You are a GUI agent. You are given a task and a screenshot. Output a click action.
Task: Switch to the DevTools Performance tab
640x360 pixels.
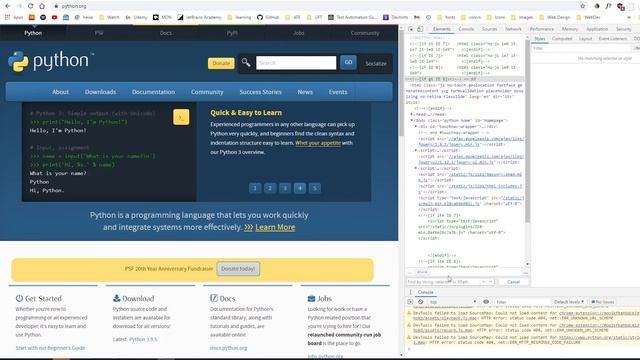pyautogui.click(x=542, y=29)
